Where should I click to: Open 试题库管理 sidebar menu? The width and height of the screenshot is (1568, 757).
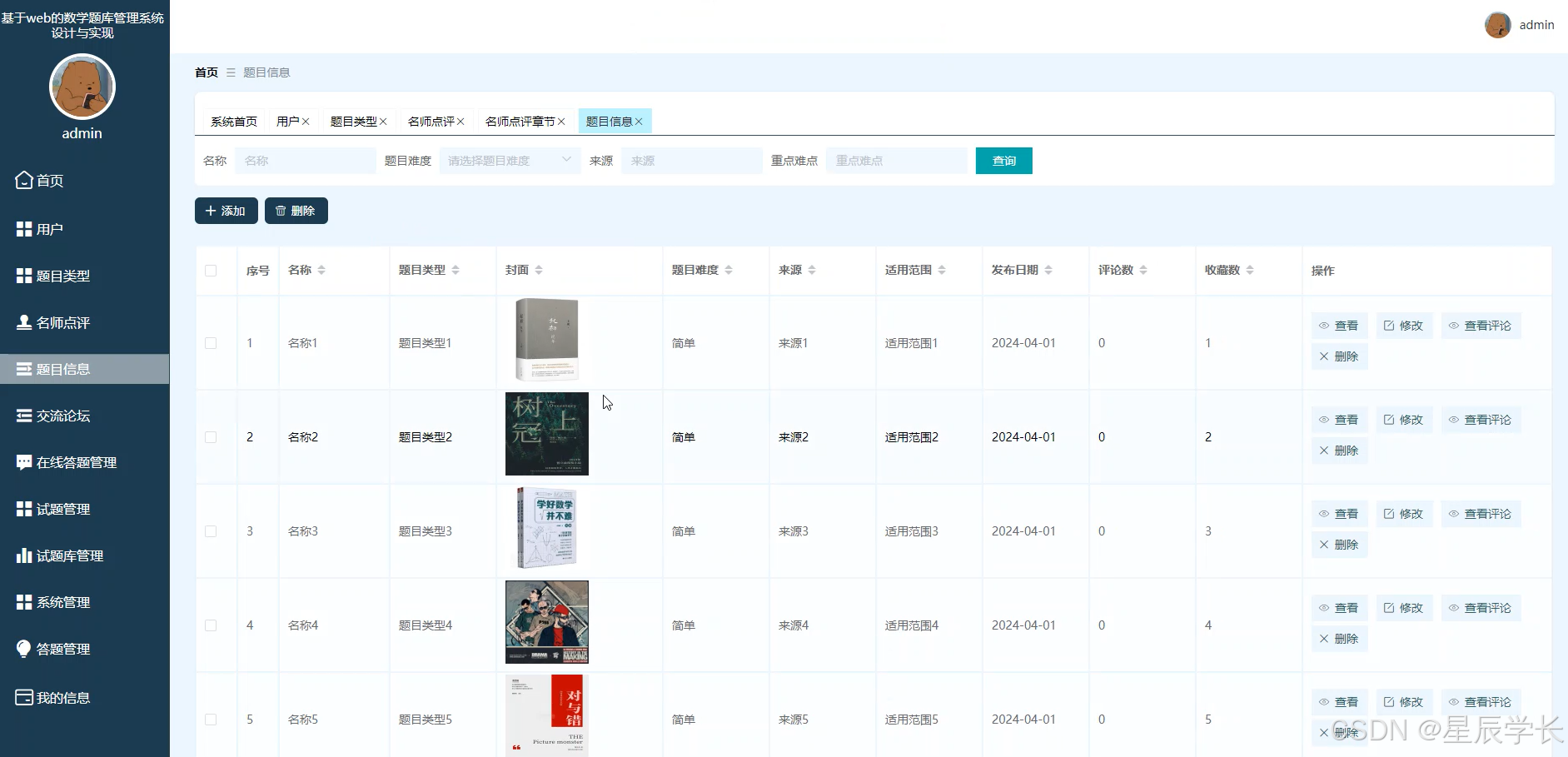click(84, 555)
